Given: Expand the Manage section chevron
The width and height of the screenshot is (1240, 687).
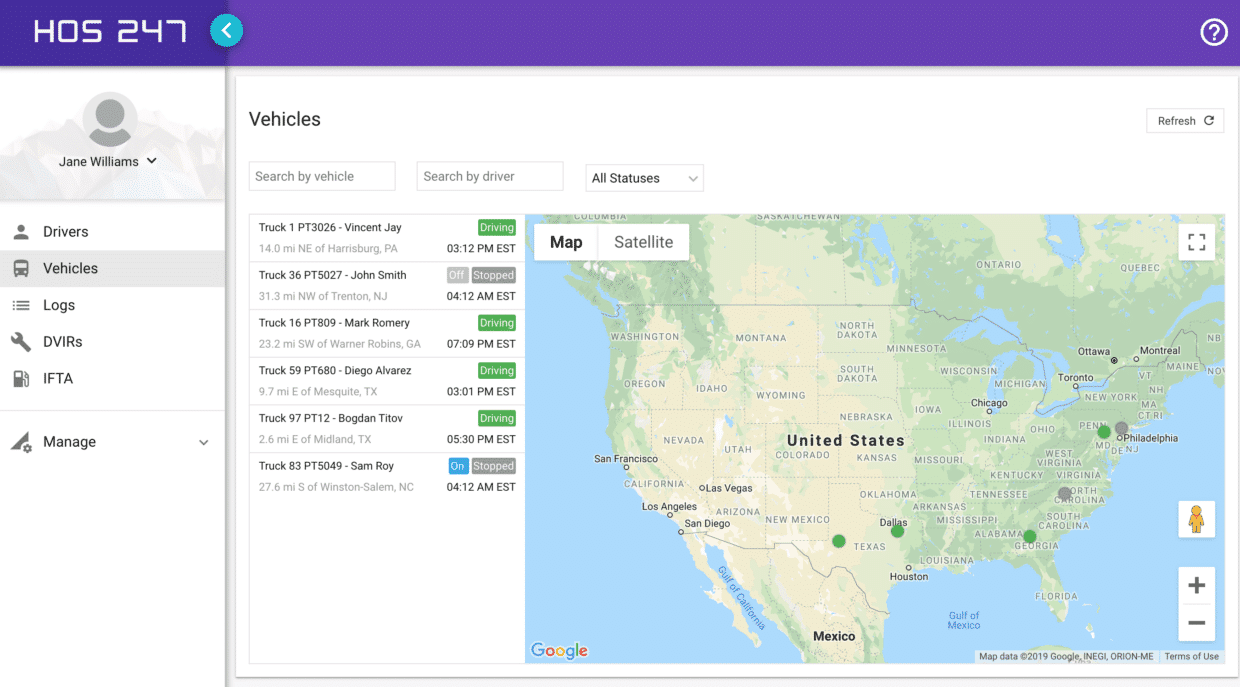Looking at the screenshot, I should pyautogui.click(x=204, y=442).
